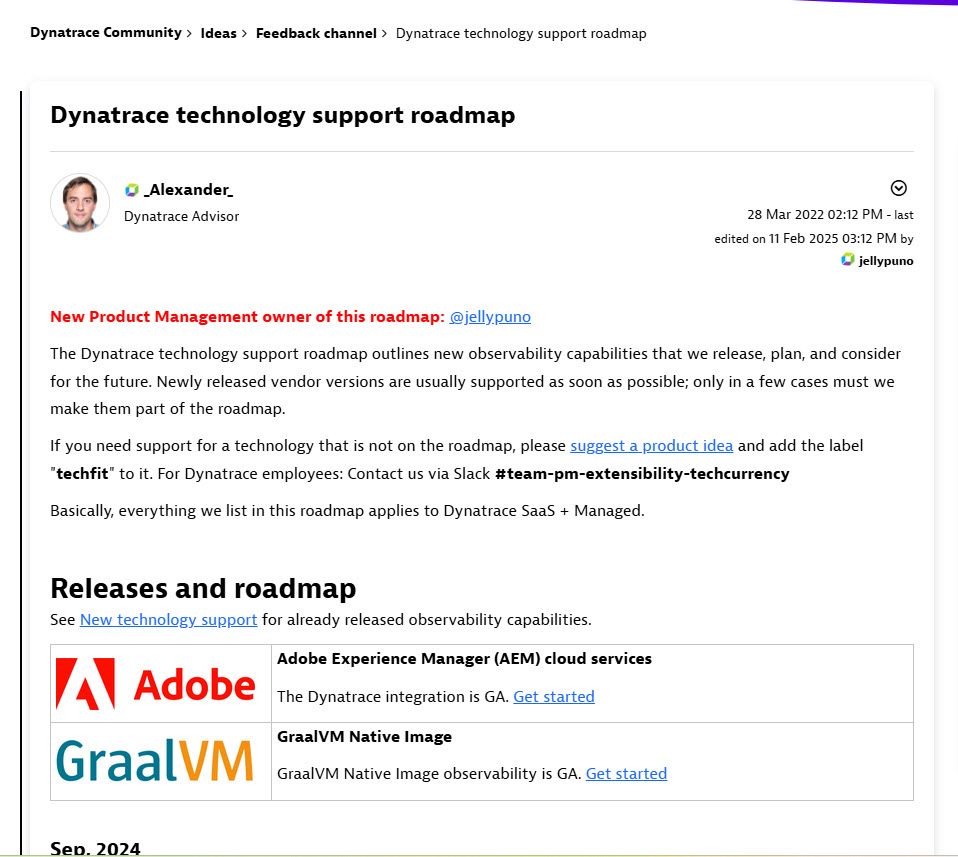Open the _Alexander_ author profile link
Viewport: 958px width, 857px height.
(188, 190)
